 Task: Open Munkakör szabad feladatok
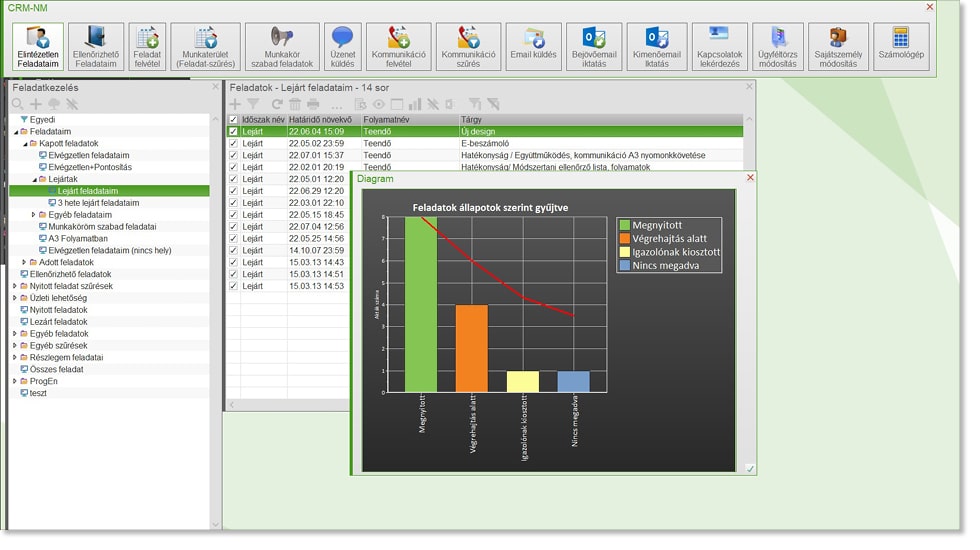[282, 47]
